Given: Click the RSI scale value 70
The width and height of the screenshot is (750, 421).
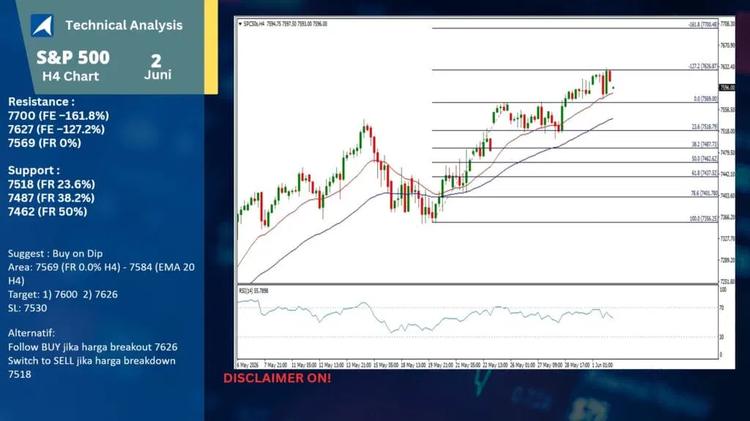Looking at the screenshot, I should click(x=722, y=308).
